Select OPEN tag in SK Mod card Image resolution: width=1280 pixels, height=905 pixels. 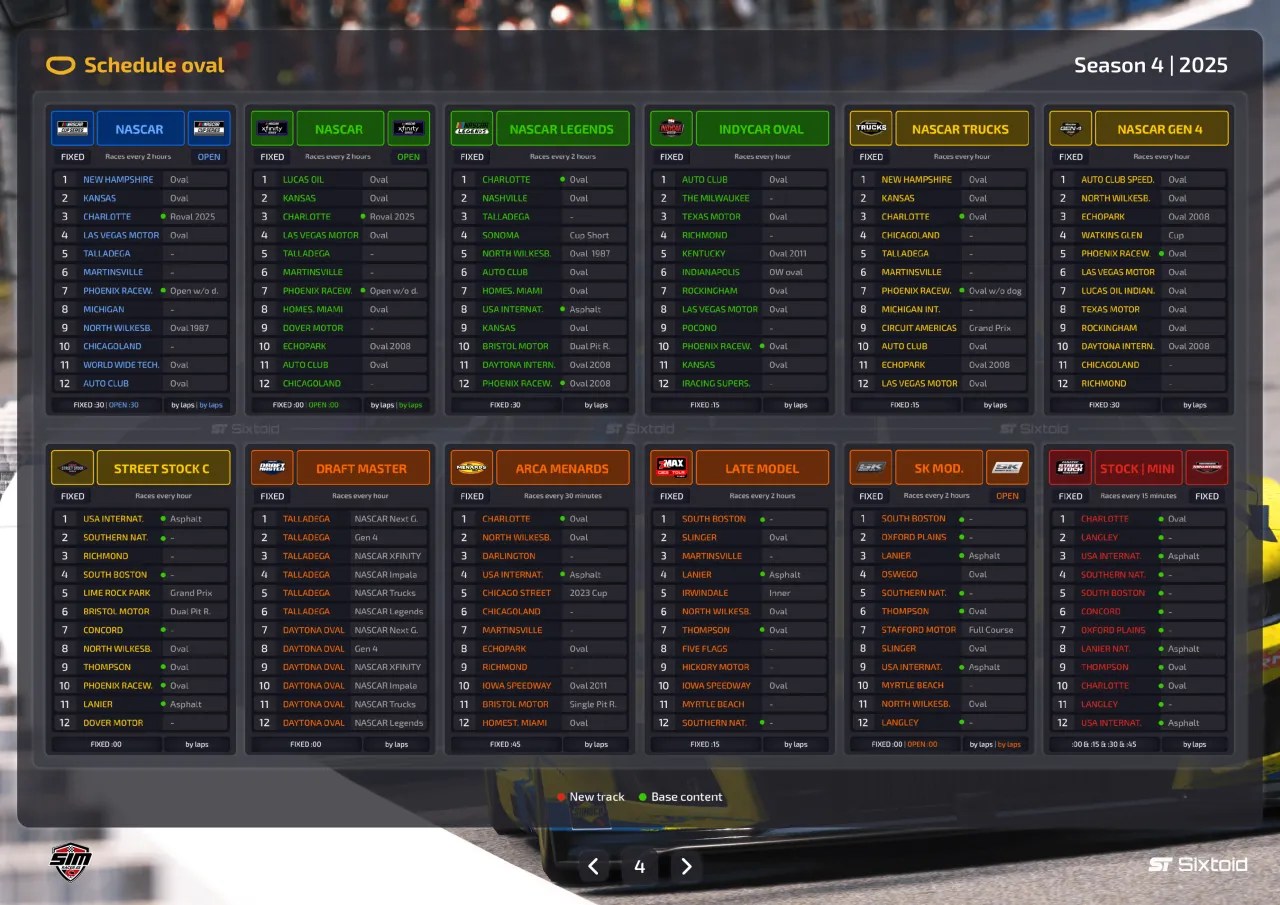coord(1007,496)
